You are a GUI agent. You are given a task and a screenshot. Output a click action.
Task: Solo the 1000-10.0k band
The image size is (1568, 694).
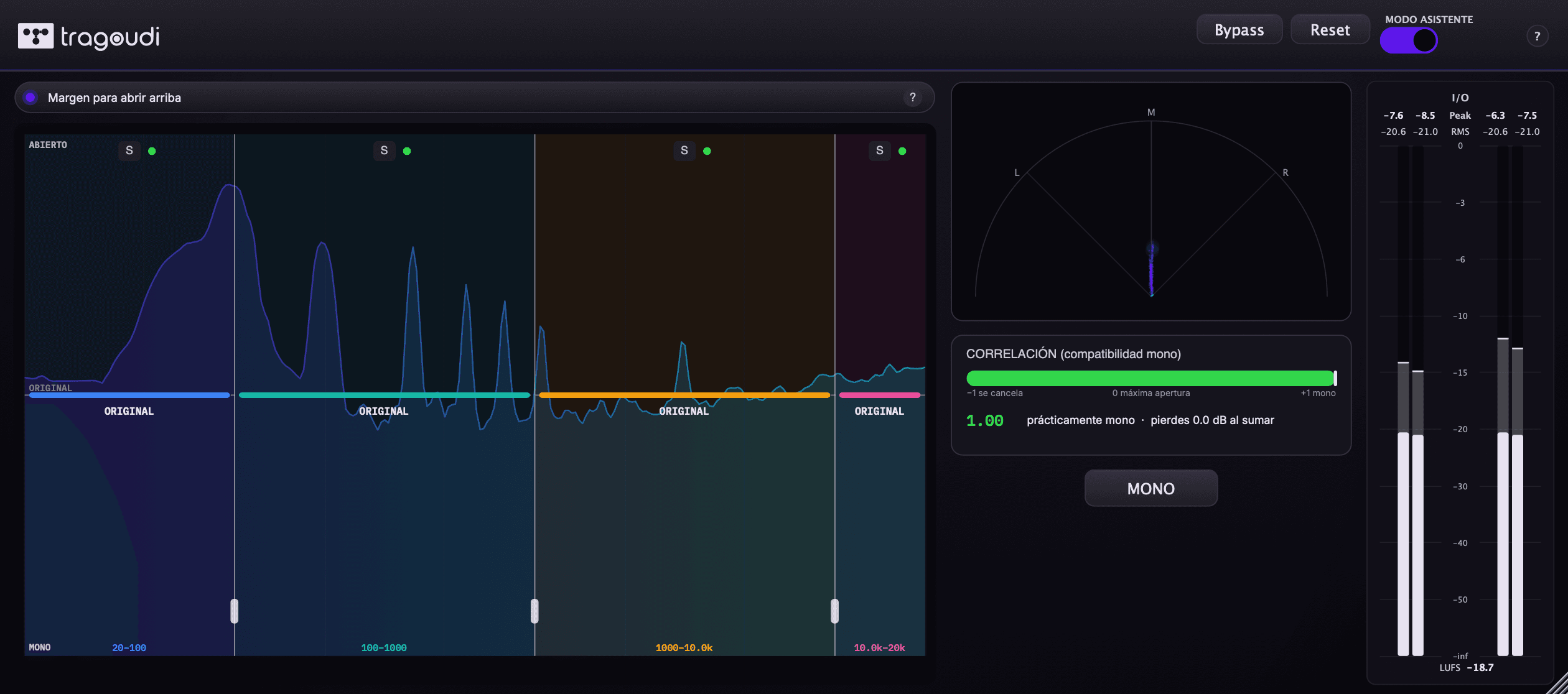pos(684,150)
